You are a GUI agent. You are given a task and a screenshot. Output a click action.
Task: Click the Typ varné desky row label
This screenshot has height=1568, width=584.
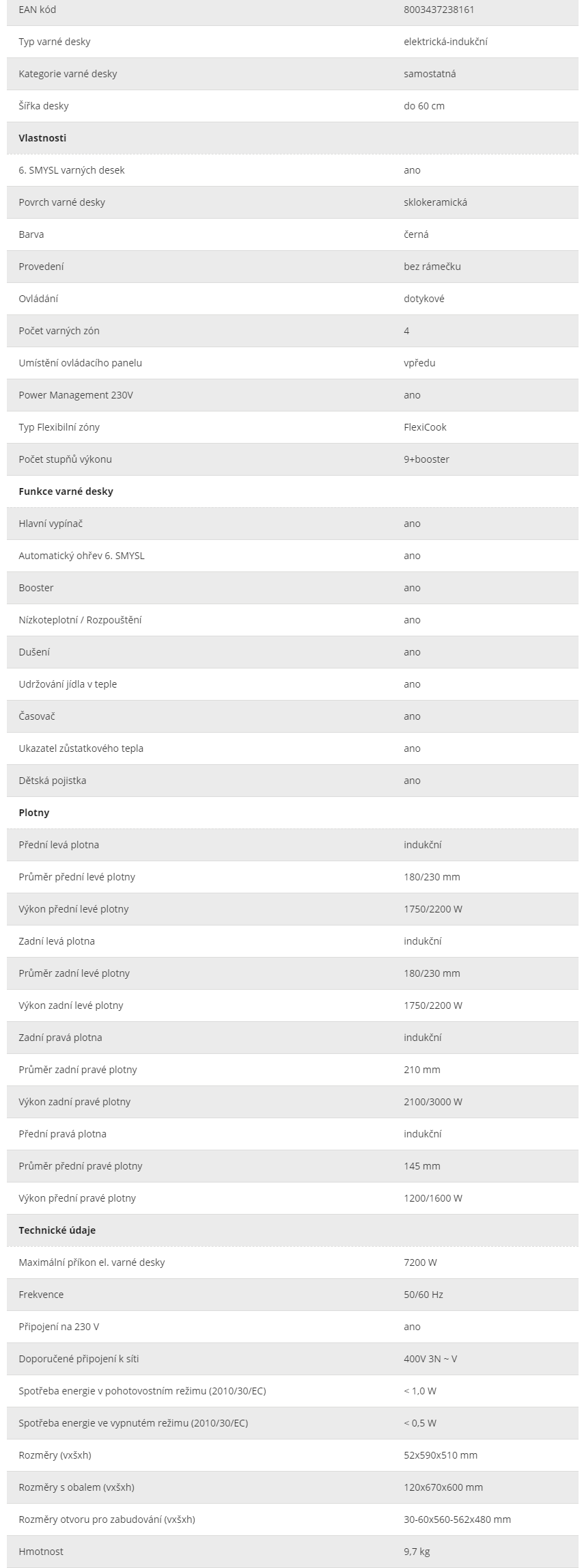tap(54, 42)
